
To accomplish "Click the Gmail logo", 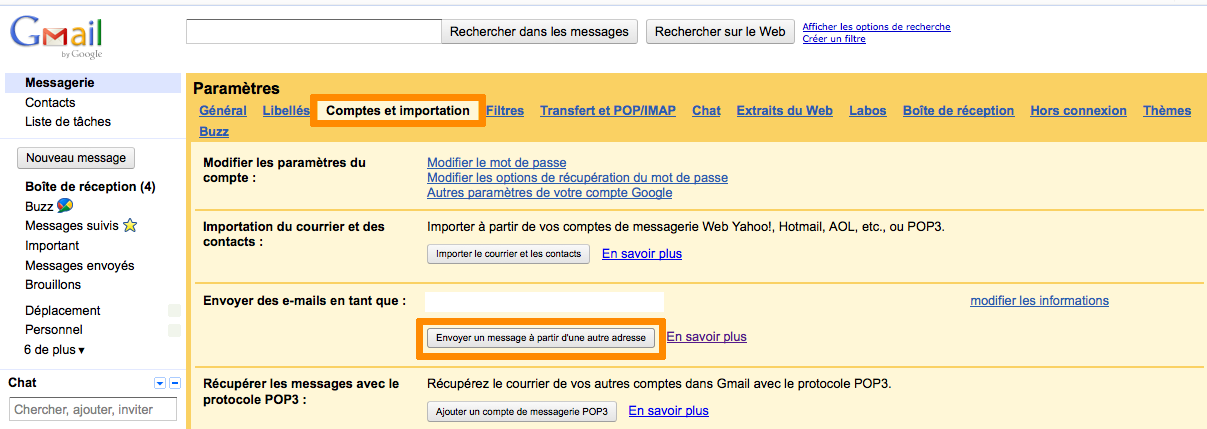I will point(57,37).
